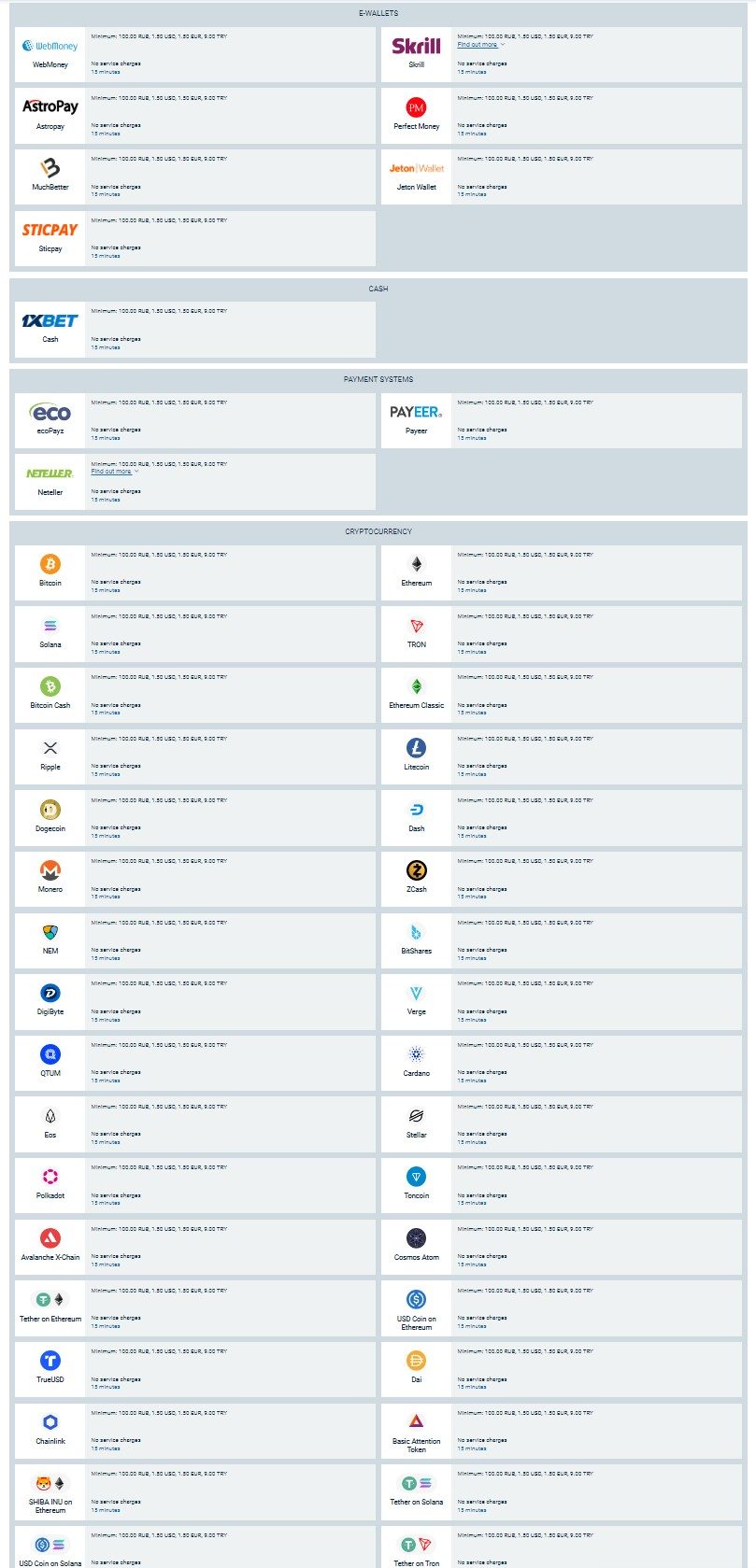Choose the Skrill e-wallet logo

[x=416, y=46]
